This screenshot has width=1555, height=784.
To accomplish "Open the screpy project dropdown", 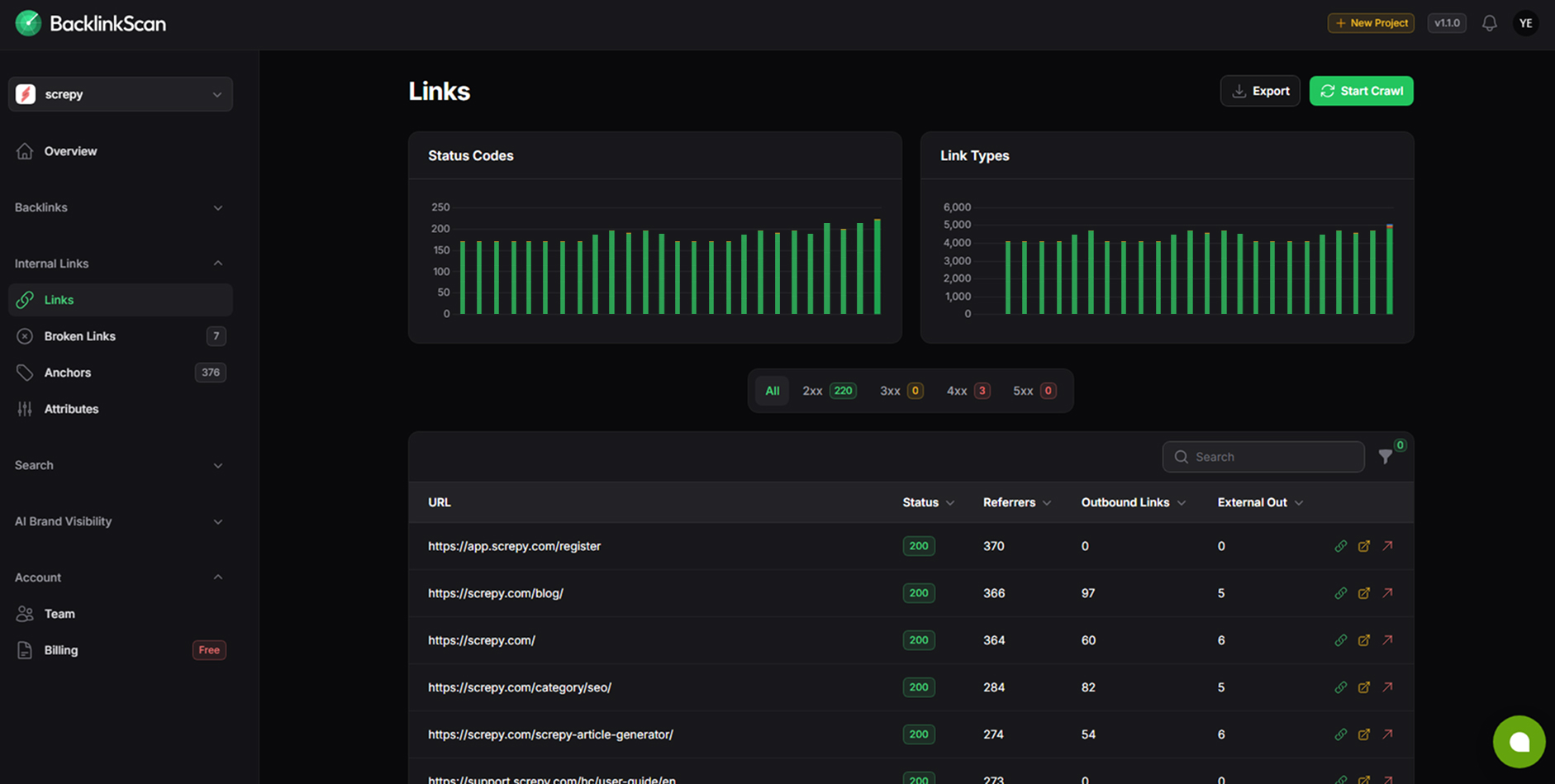I will point(121,94).
